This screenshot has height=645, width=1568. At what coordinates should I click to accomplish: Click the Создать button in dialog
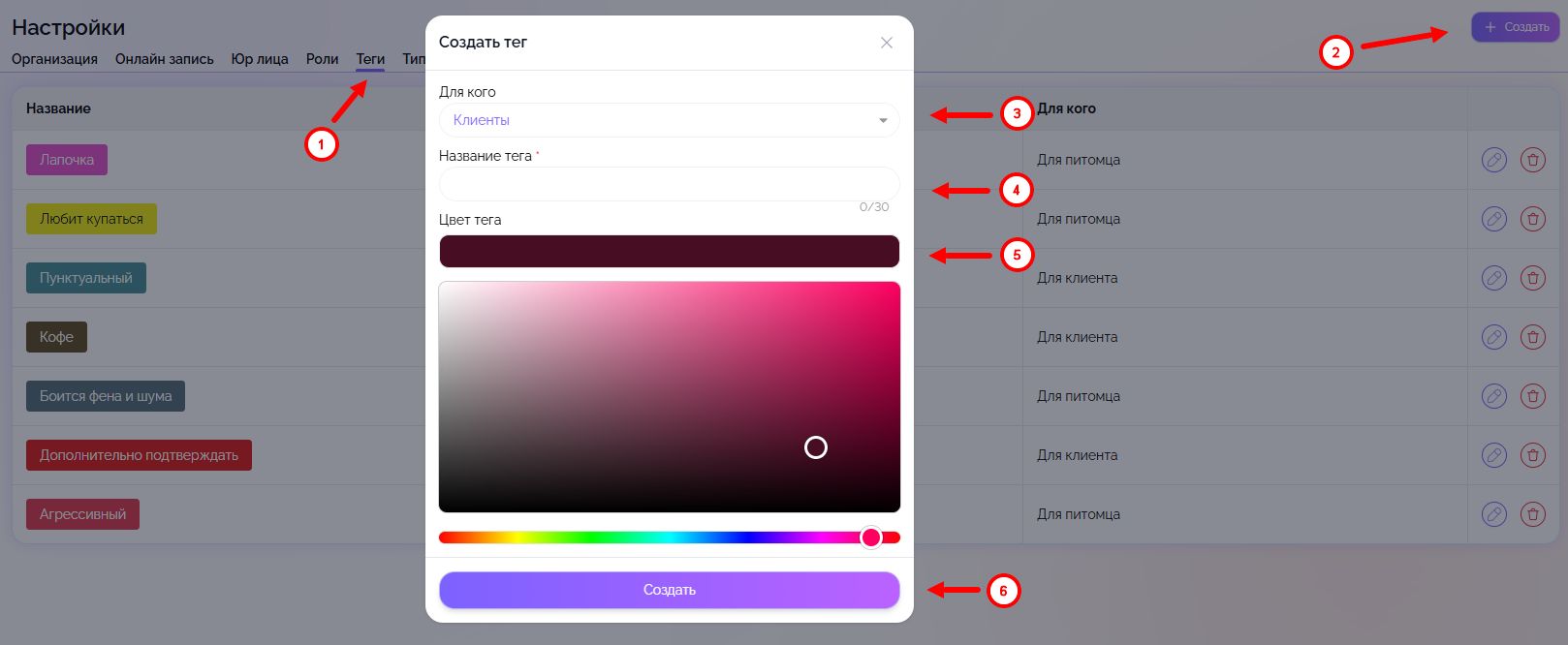pos(669,590)
